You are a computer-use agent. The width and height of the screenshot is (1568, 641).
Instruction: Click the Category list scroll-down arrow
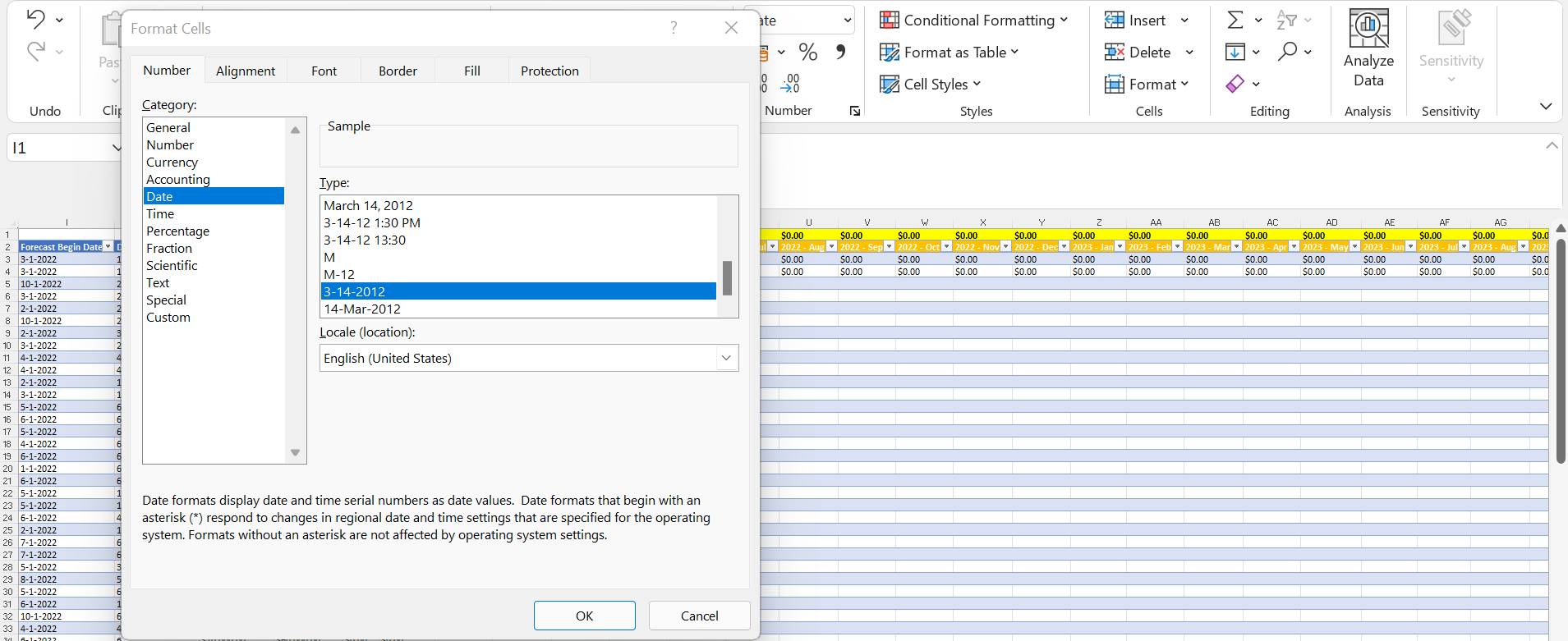(x=295, y=453)
